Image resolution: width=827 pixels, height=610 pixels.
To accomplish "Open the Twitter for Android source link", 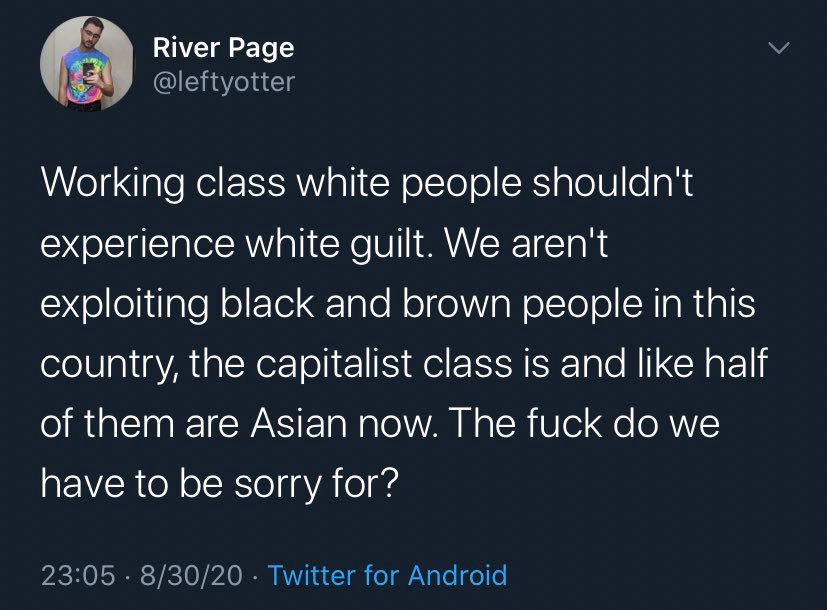I will click(387, 576).
